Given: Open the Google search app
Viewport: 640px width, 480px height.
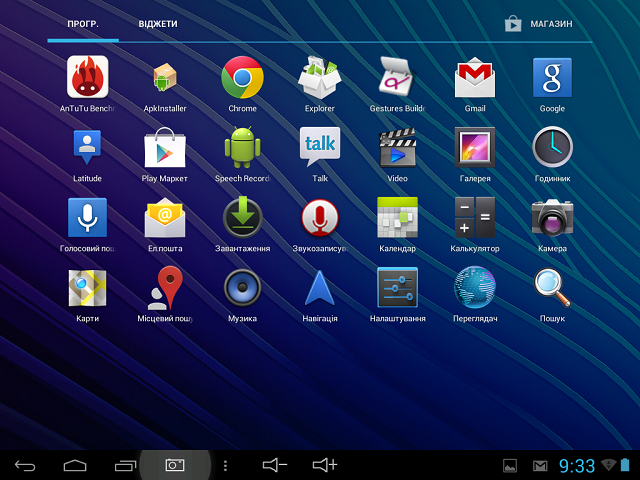Looking at the screenshot, I should [x=552, y=78].
